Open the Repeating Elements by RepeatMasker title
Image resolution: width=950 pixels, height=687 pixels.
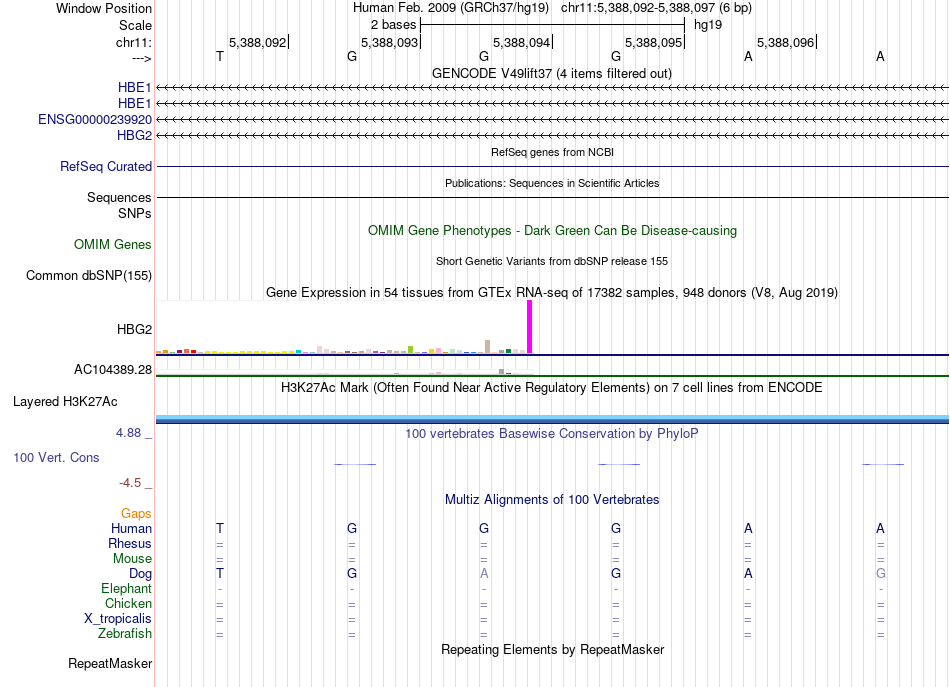point(552,649)
